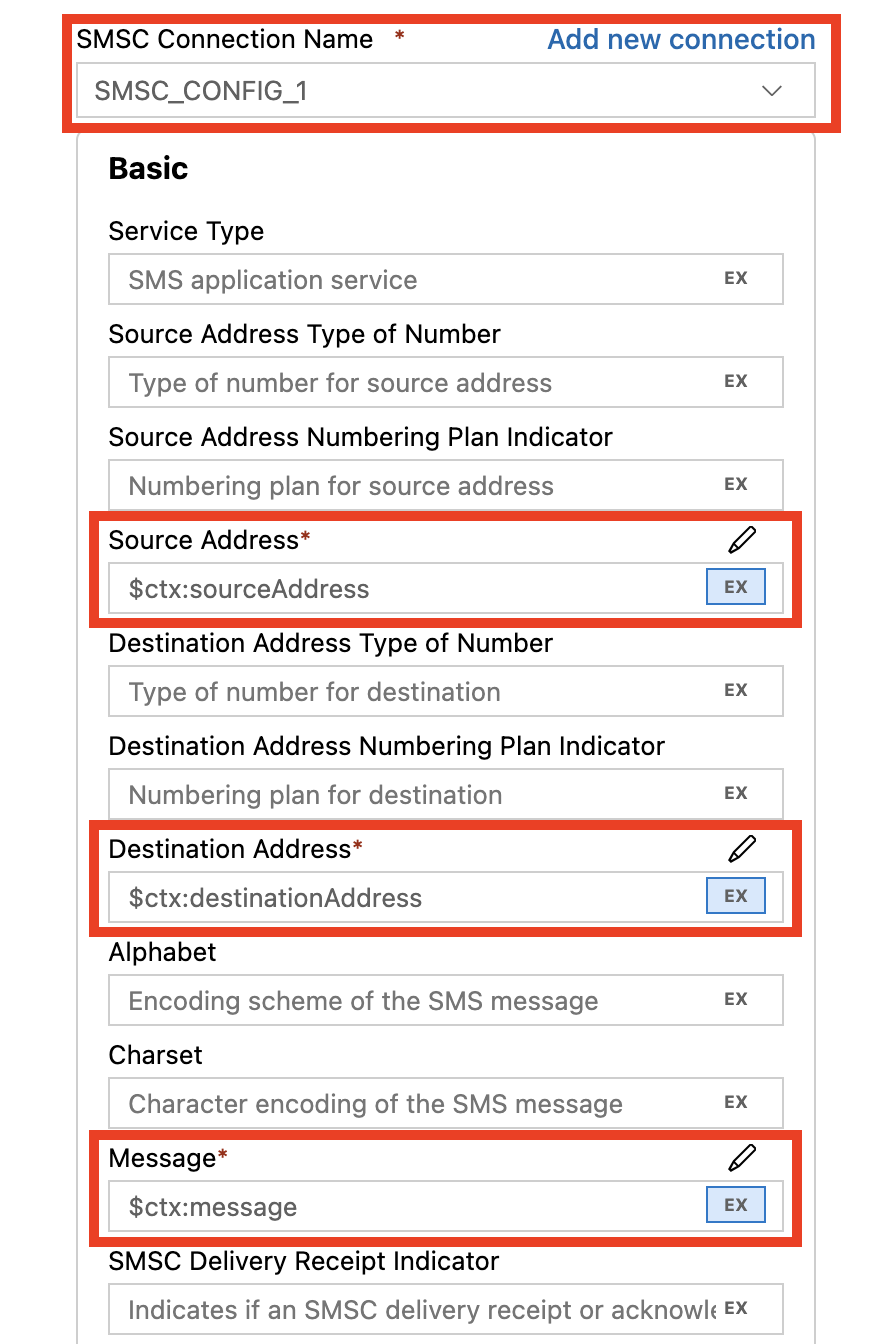
Task: Toggle EX for SMSC Delivery Receipt Indicator
Action: 736,1309
